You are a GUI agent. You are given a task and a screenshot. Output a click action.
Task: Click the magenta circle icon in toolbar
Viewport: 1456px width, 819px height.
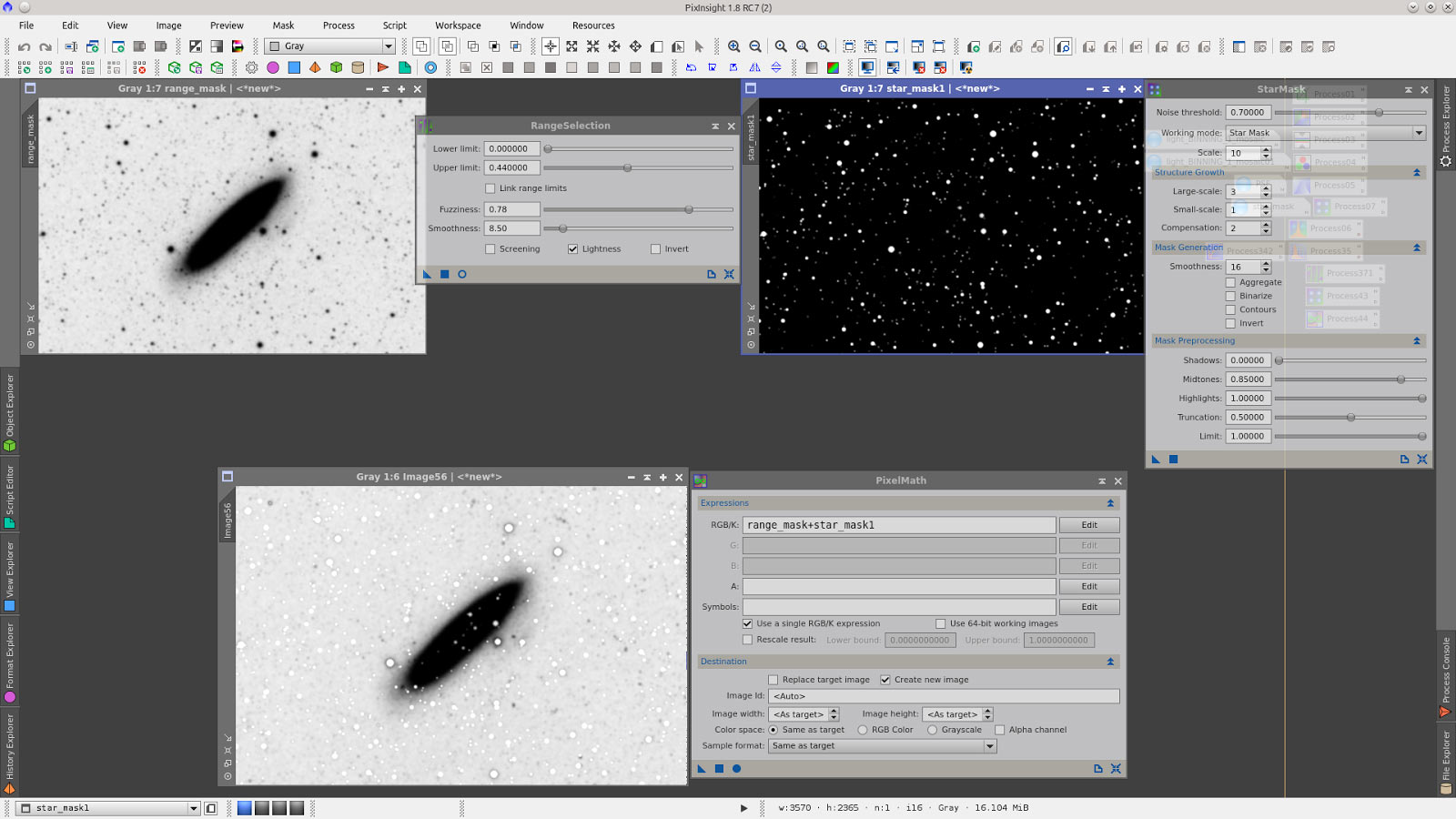click(x=273, y=67)
